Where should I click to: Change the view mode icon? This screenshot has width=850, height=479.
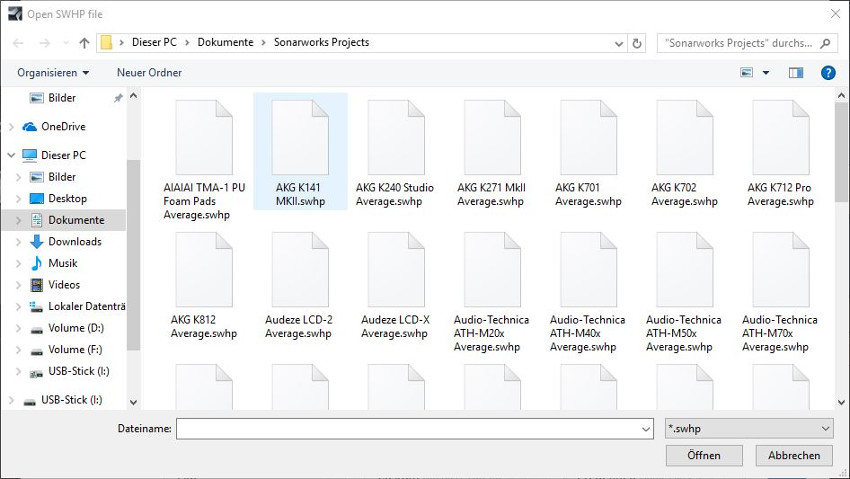pos(746,73)
